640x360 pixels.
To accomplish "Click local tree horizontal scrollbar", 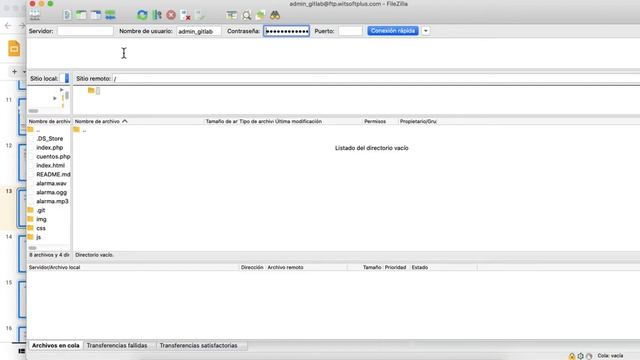I will click(x=33, y=111).
